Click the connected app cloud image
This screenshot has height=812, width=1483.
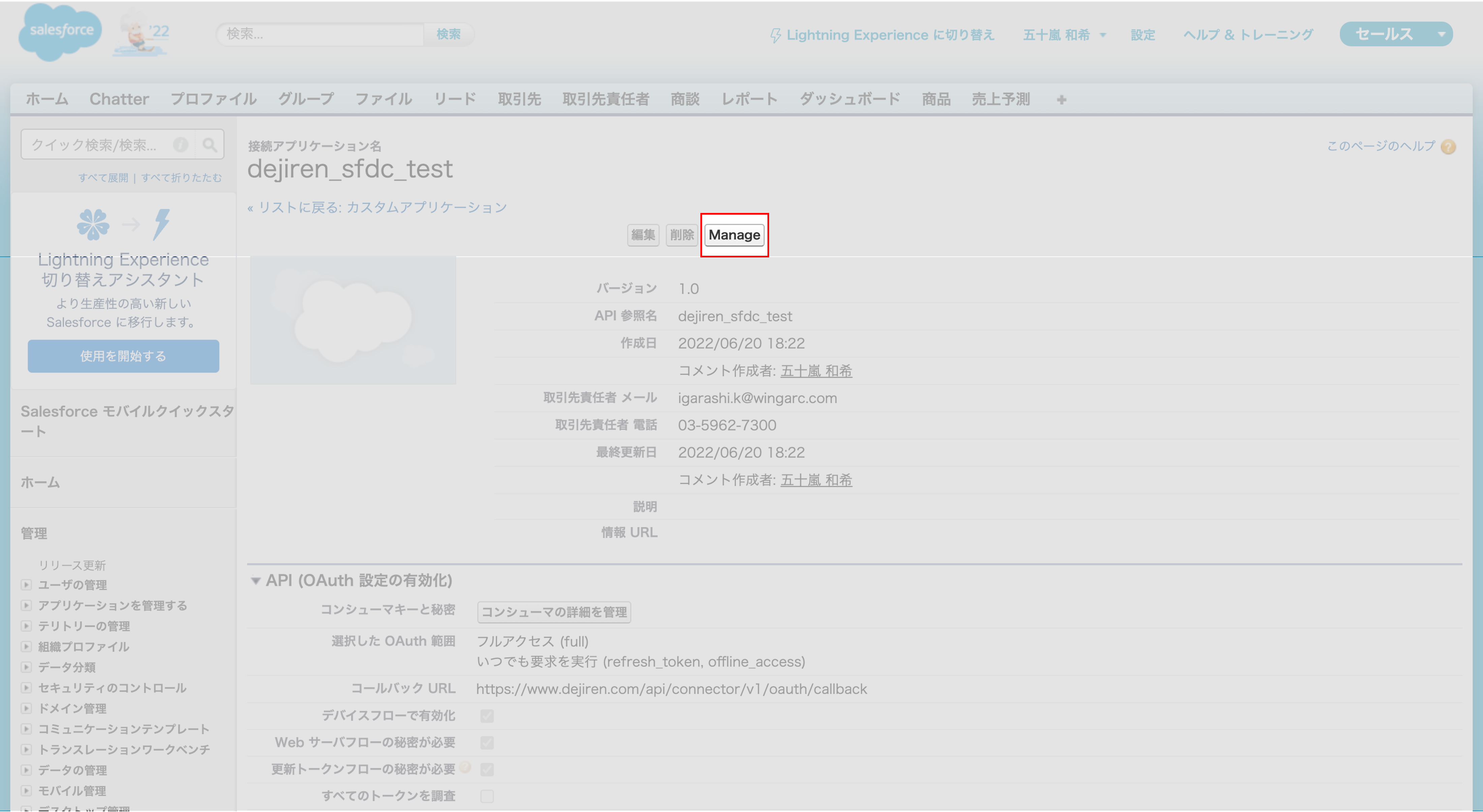pos(353,320)
